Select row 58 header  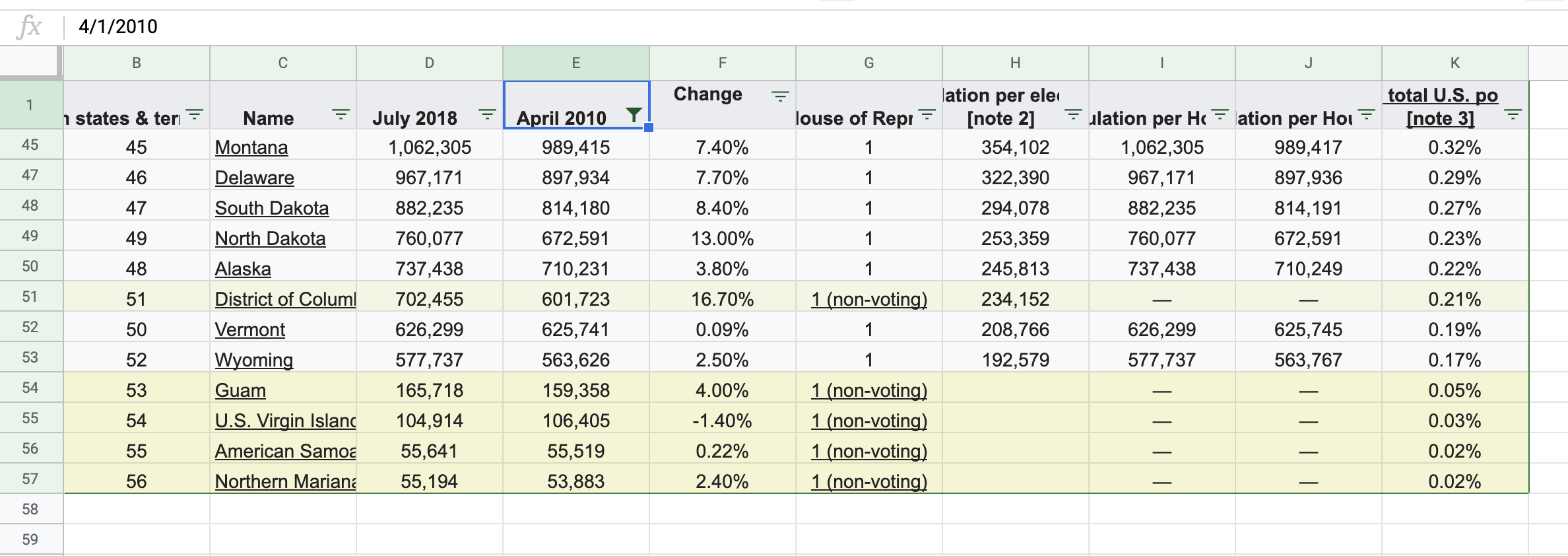tap(30, 509)
